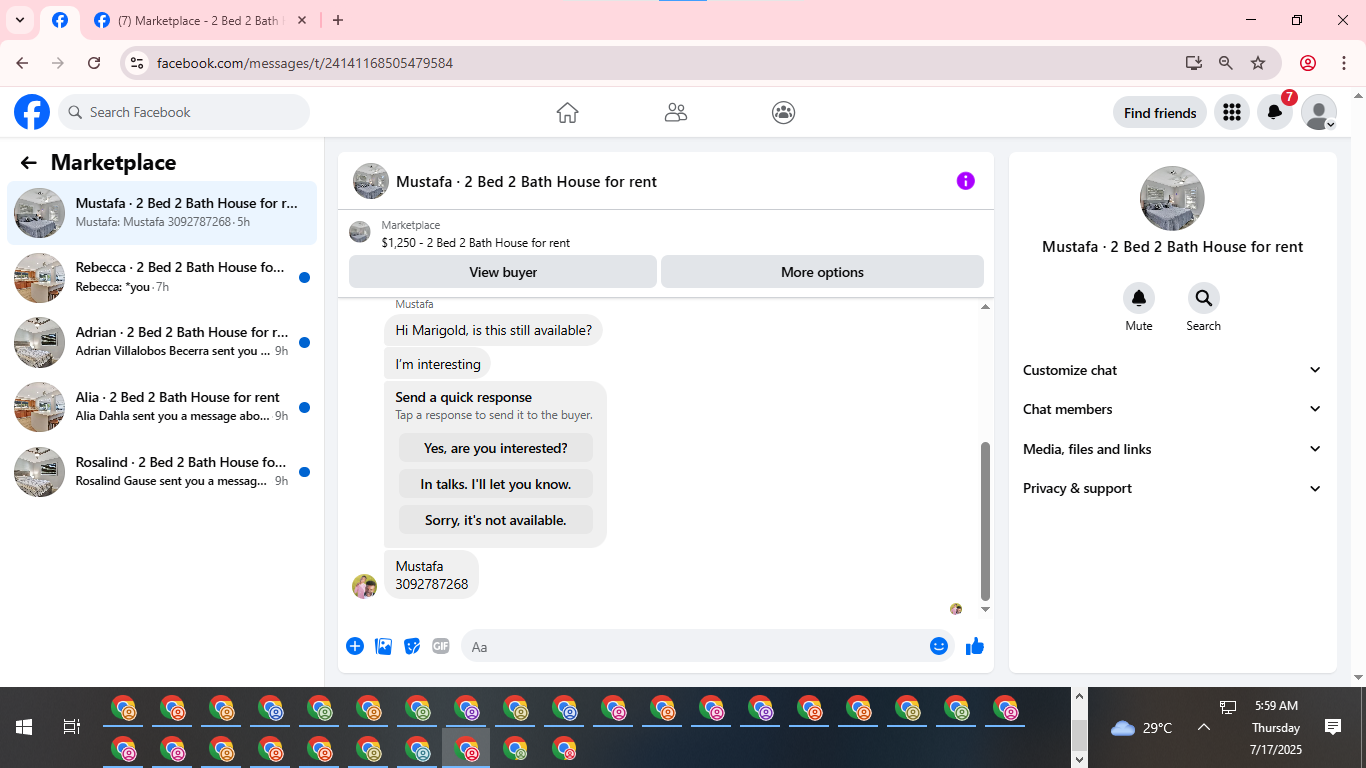
Task: Click the '$1,250 - 2 Bed 2 Bath House for rent' listing text
Action: click(x=476, y=243)
